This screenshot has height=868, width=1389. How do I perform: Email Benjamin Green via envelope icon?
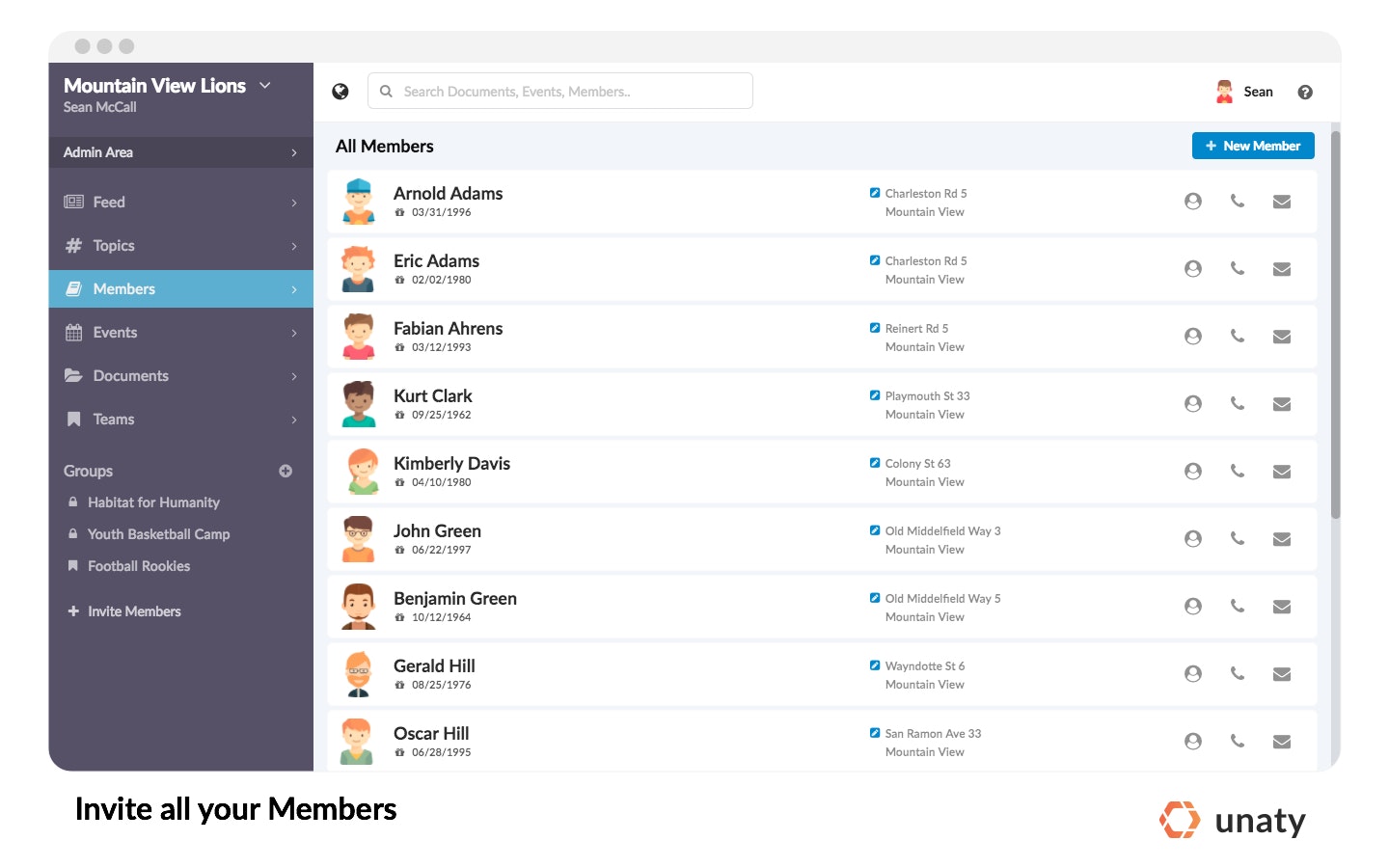1282,607
